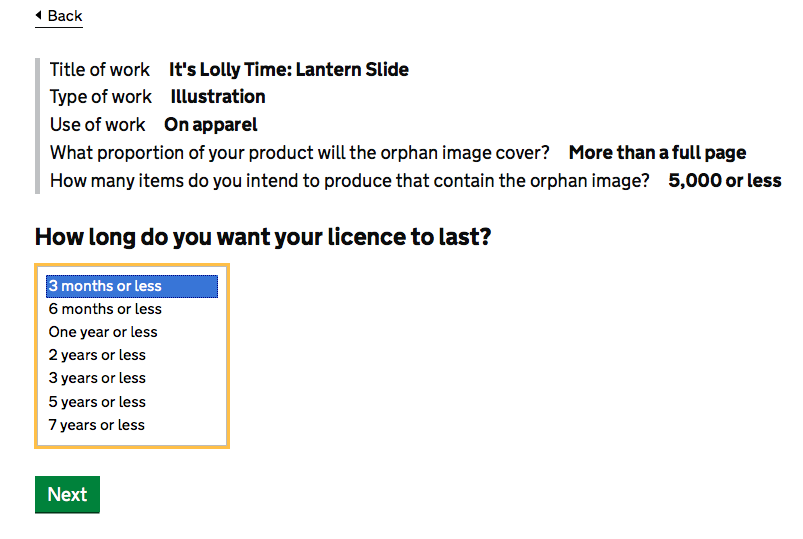Click the 'Title of work' label

point(100,70)
